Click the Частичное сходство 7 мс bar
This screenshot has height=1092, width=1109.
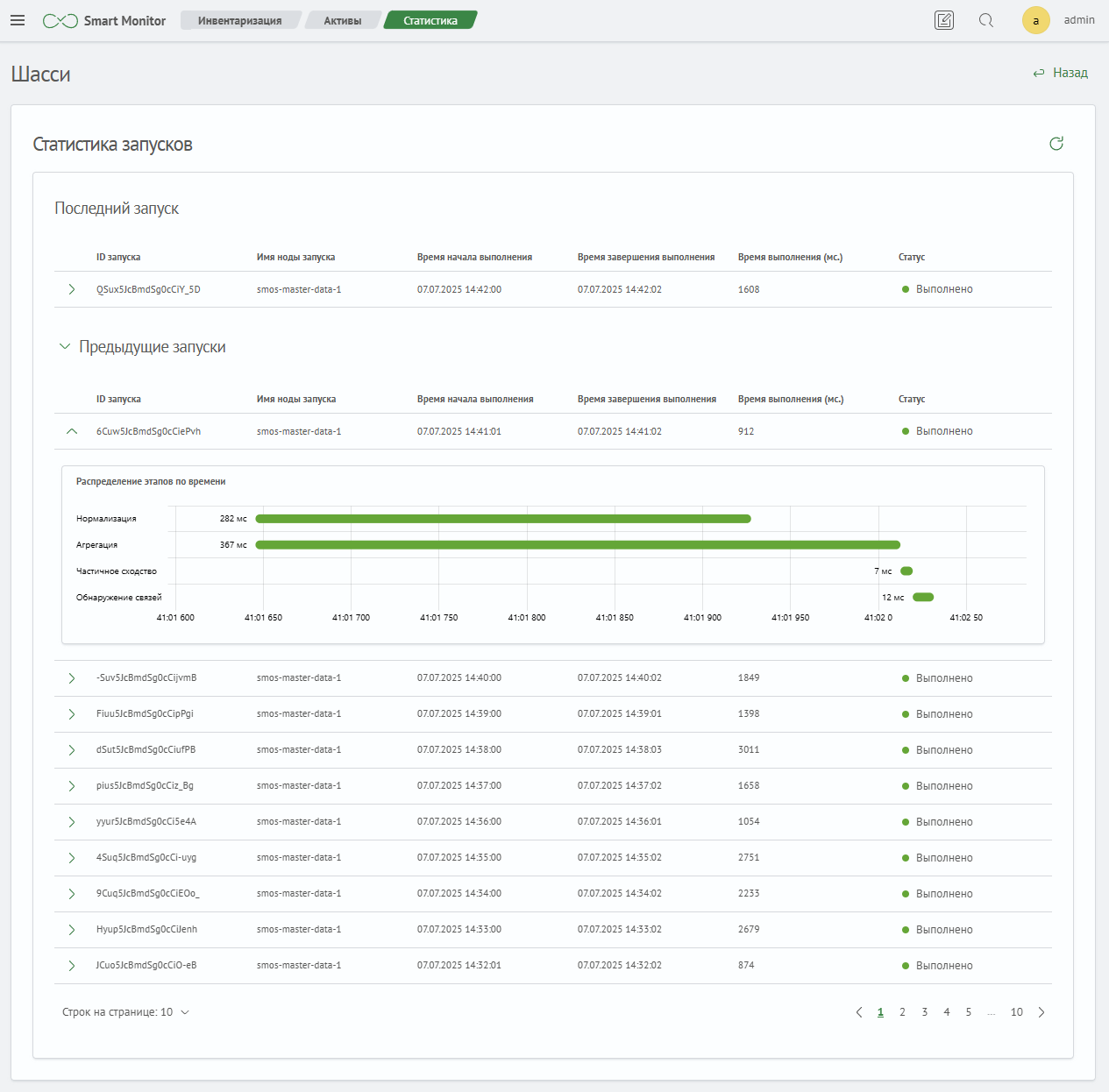point(906,571)
